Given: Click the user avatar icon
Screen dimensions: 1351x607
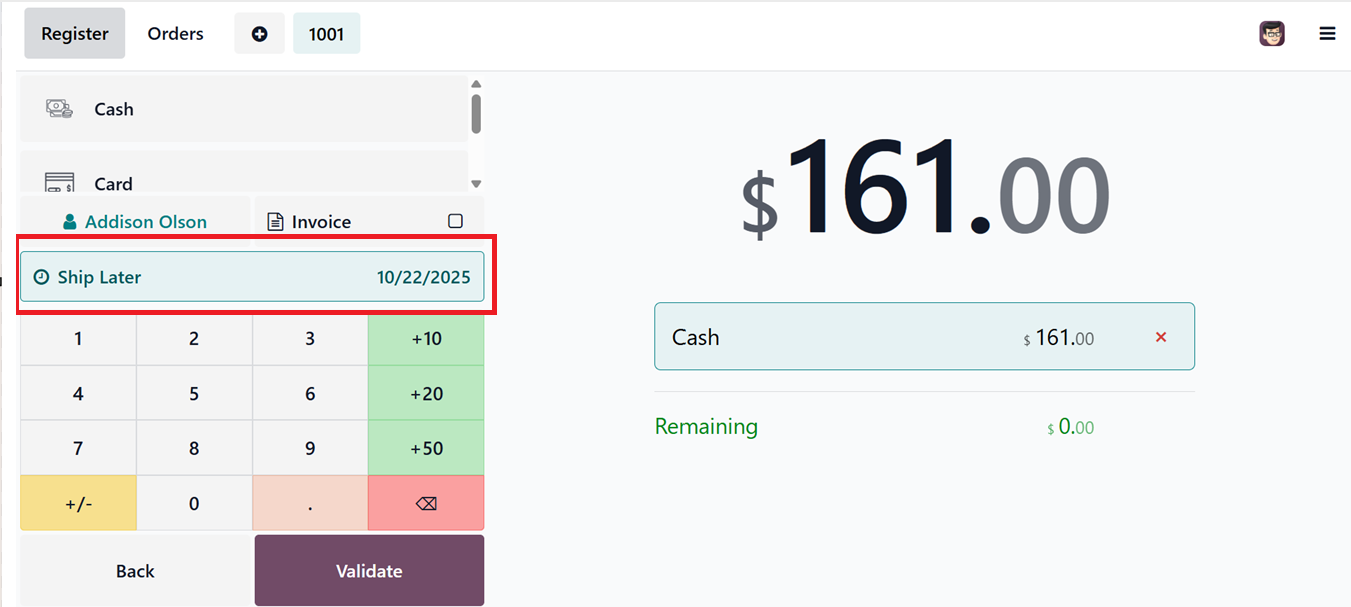Looking at the screenshot, I should coord(1271,34).
